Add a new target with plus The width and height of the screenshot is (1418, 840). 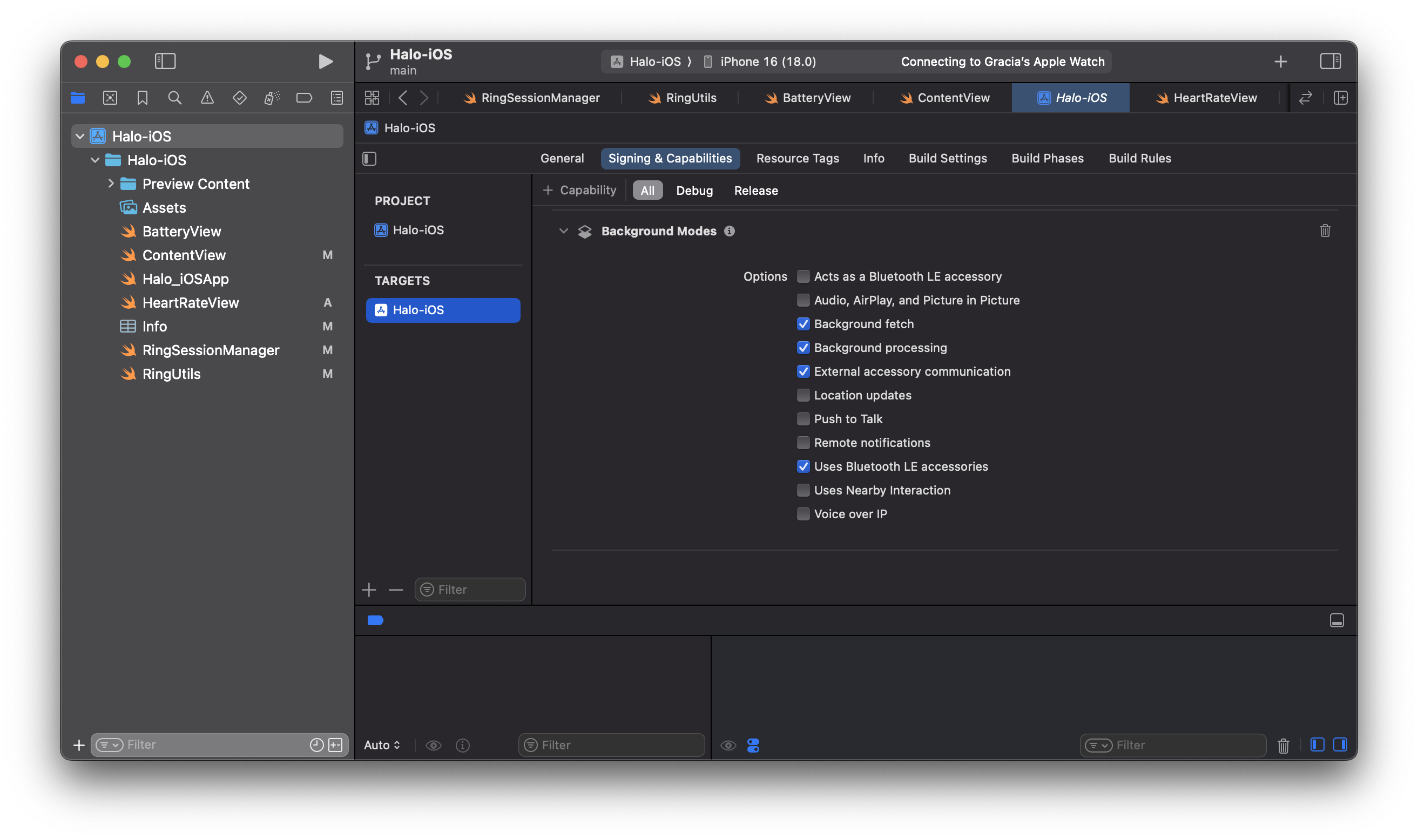[x=369, y=590]
